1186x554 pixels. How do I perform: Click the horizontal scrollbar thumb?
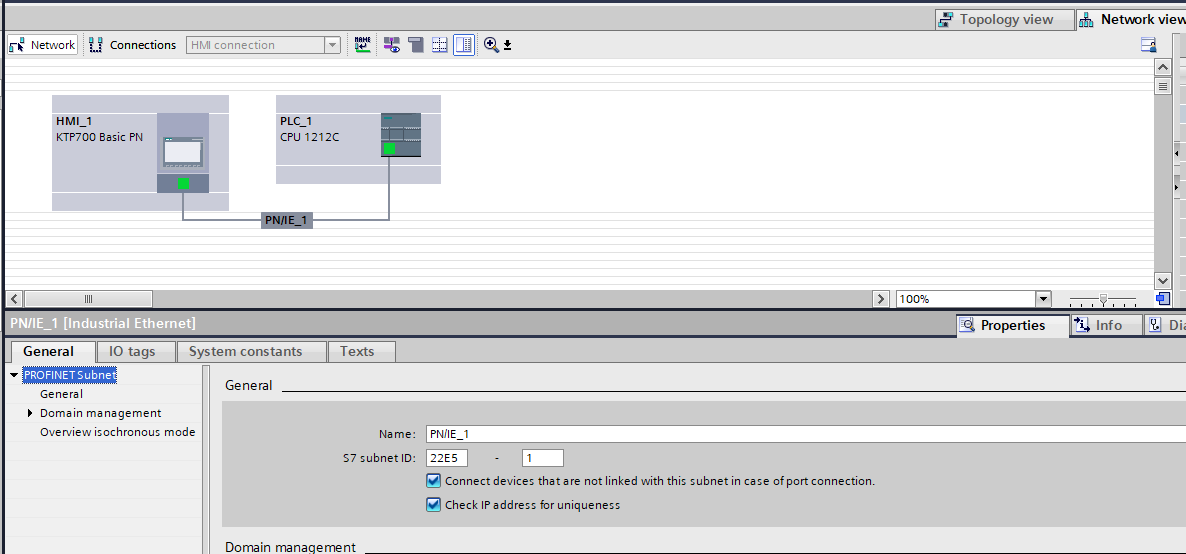pos(88,299)
